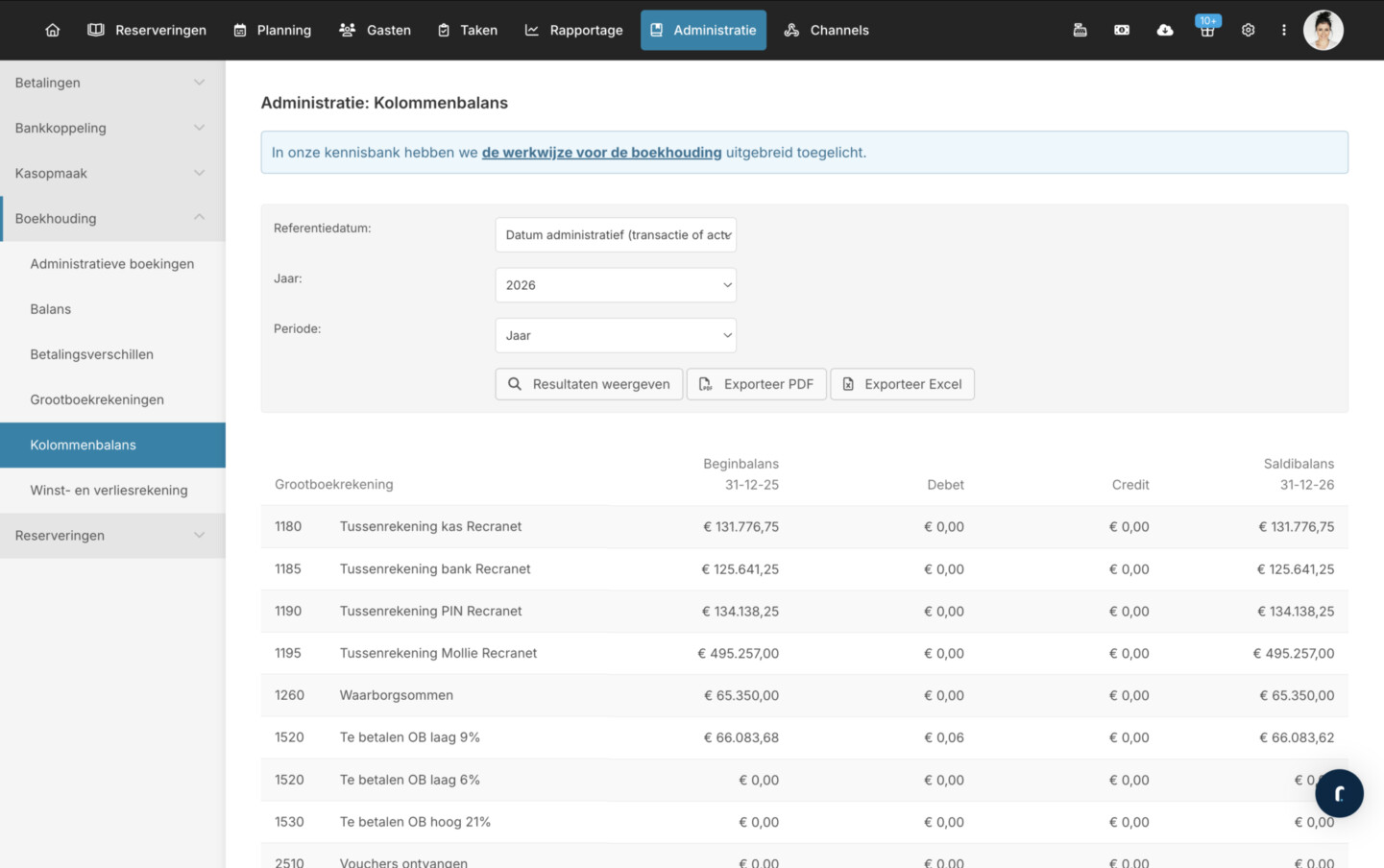
Task: Follow the werkwijze voor de boekhouding link
Action: (601, 153)
